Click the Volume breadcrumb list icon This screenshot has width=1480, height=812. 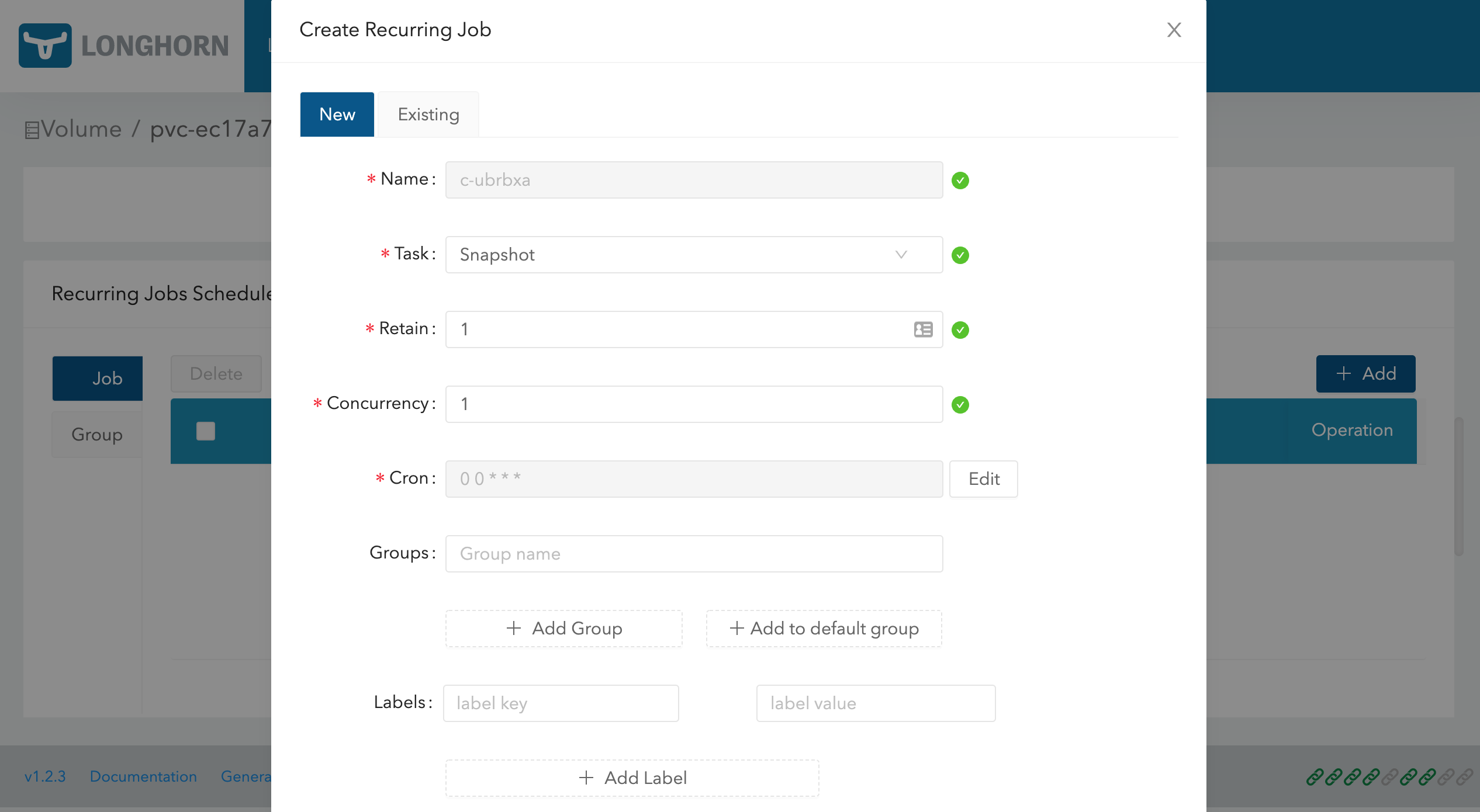[32, 130]
